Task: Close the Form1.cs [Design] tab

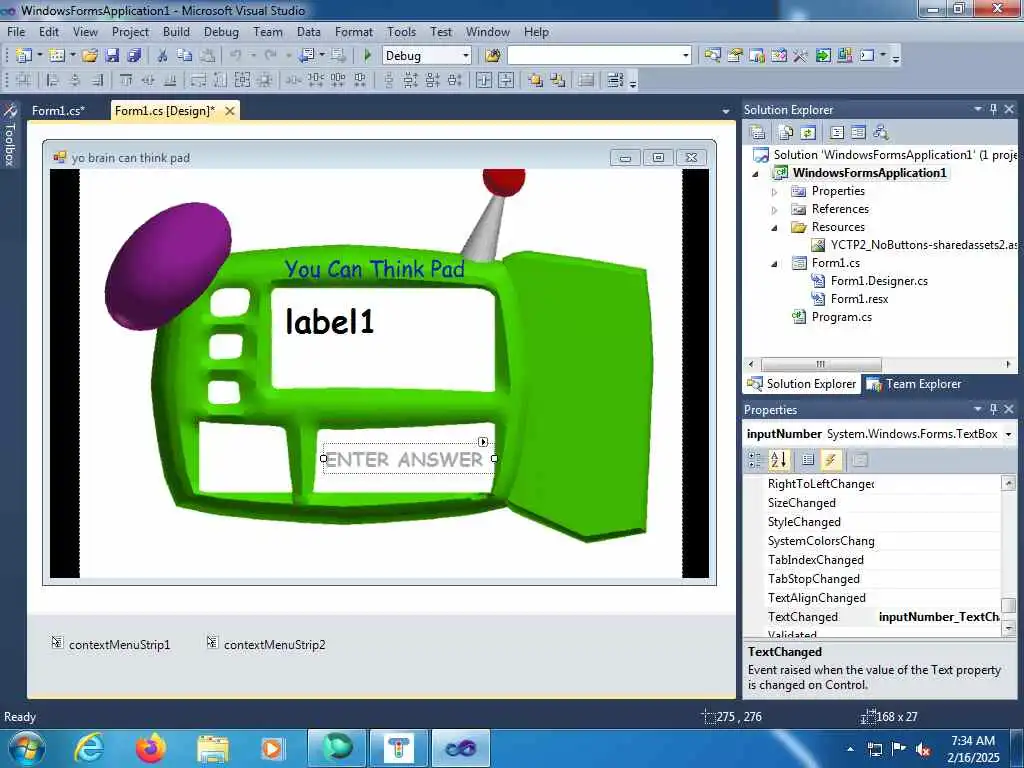Action: pyautogui.click(x=230, y=111)
